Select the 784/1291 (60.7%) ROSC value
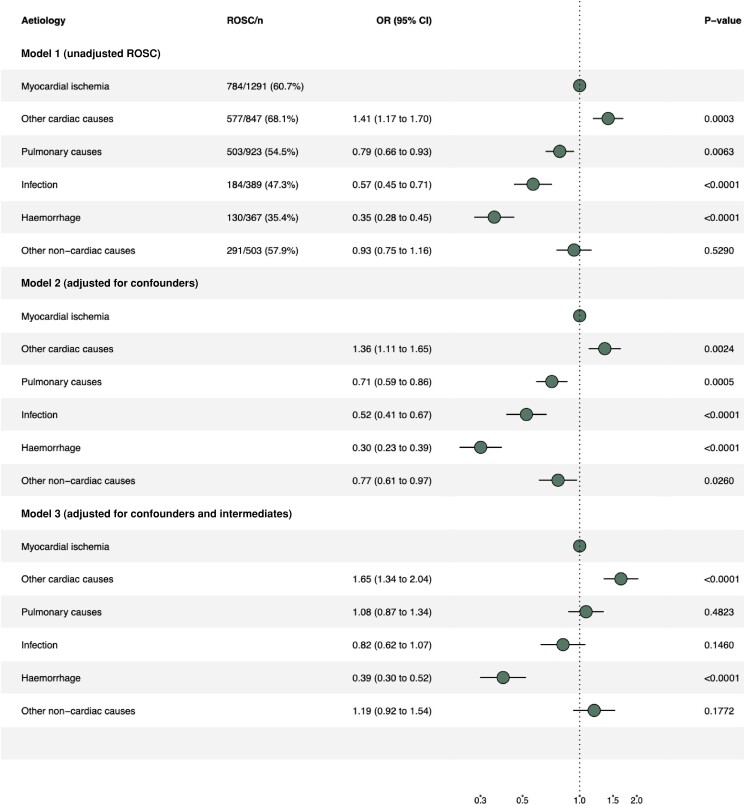 tap(265, 86)
